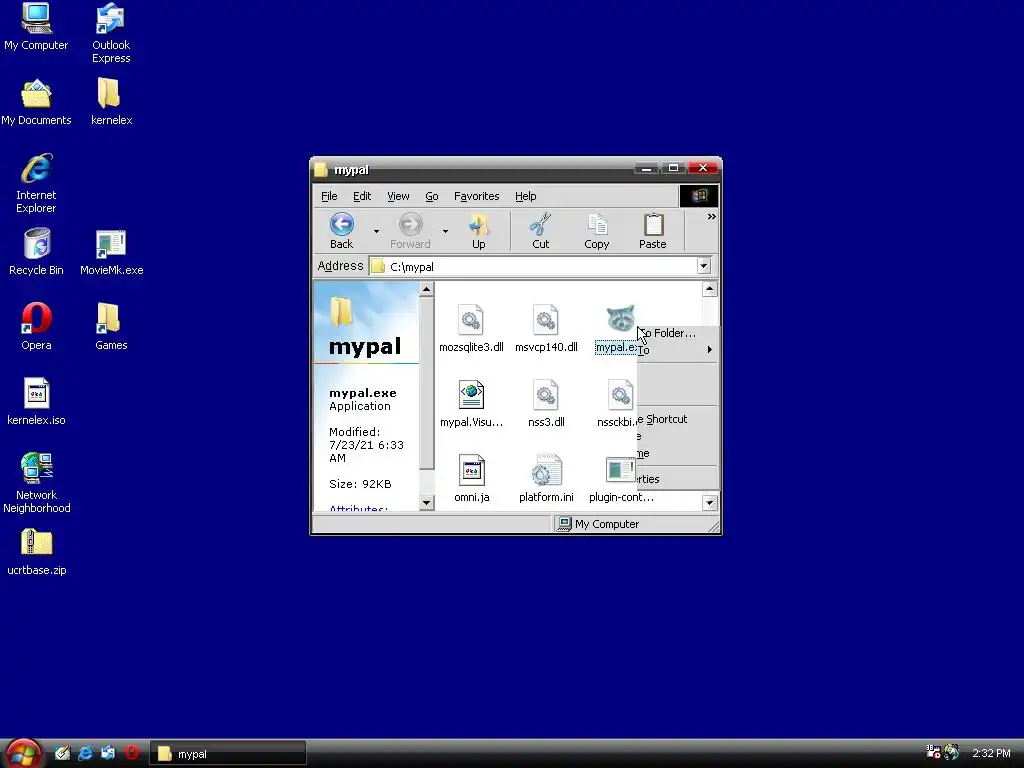This screenshot has height=768, width=1024.
Task: Select omni.ja file
Action: tap(471, 479)
